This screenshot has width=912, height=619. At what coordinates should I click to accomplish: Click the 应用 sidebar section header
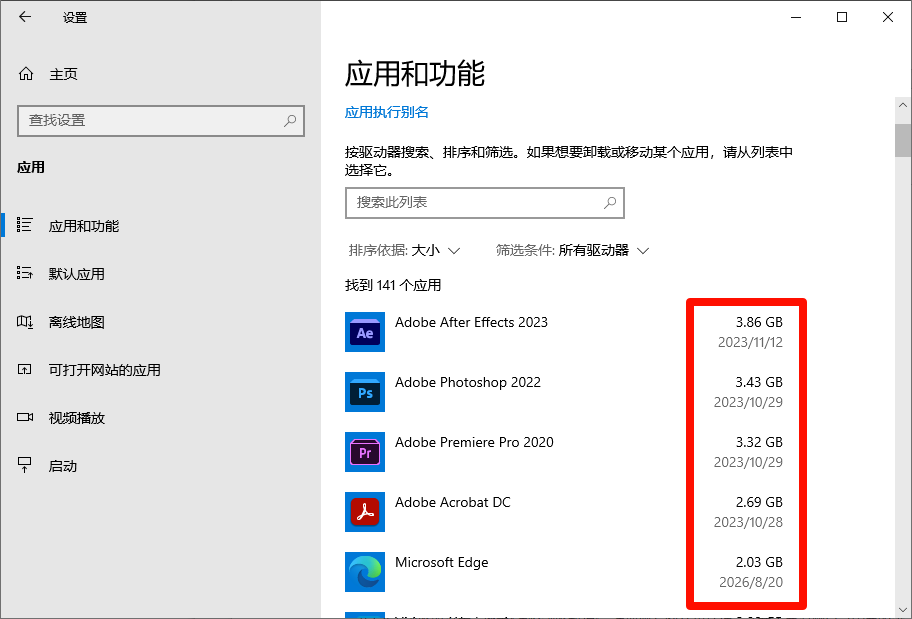[31, 168]
